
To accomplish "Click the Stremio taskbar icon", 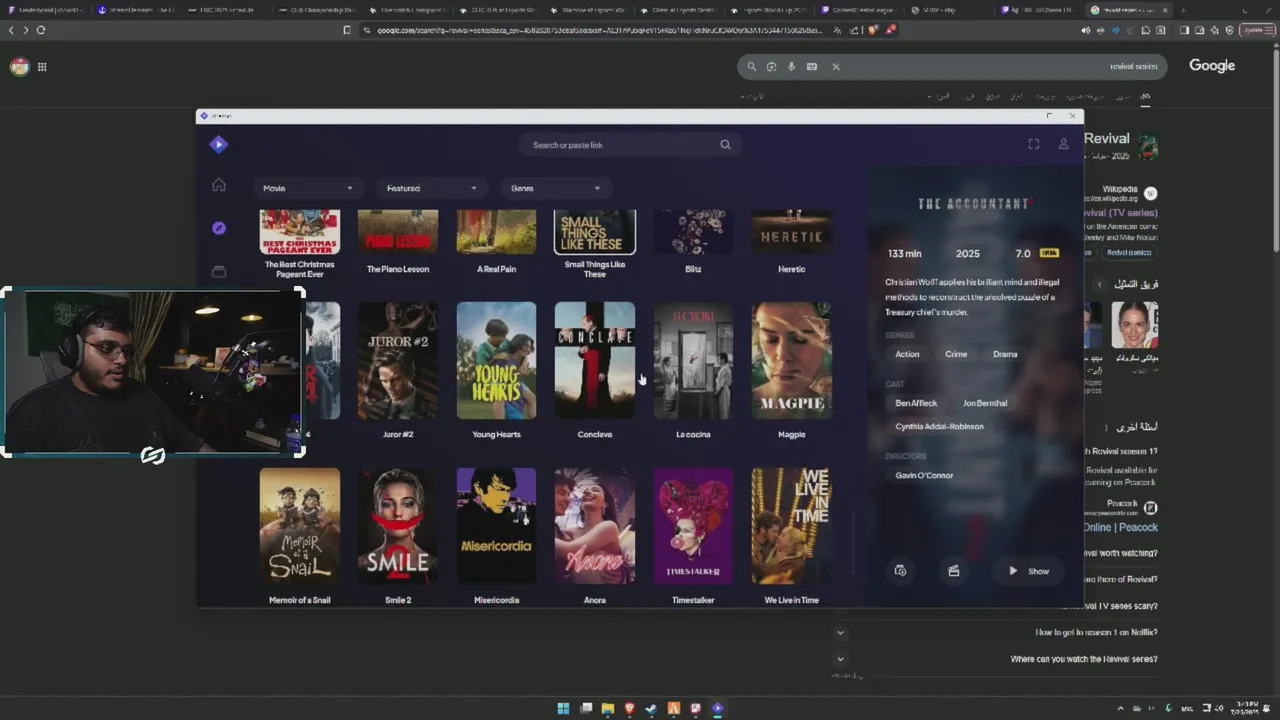I will pyautogui.click(x=717, y=709).
